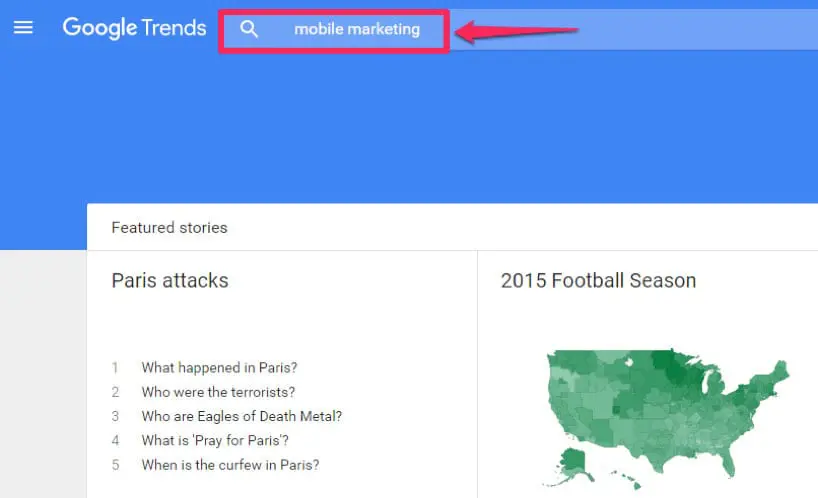Open the Paris attacks story
The width and height of the screenshot is (818, 498).
click(x=170, y=281)
